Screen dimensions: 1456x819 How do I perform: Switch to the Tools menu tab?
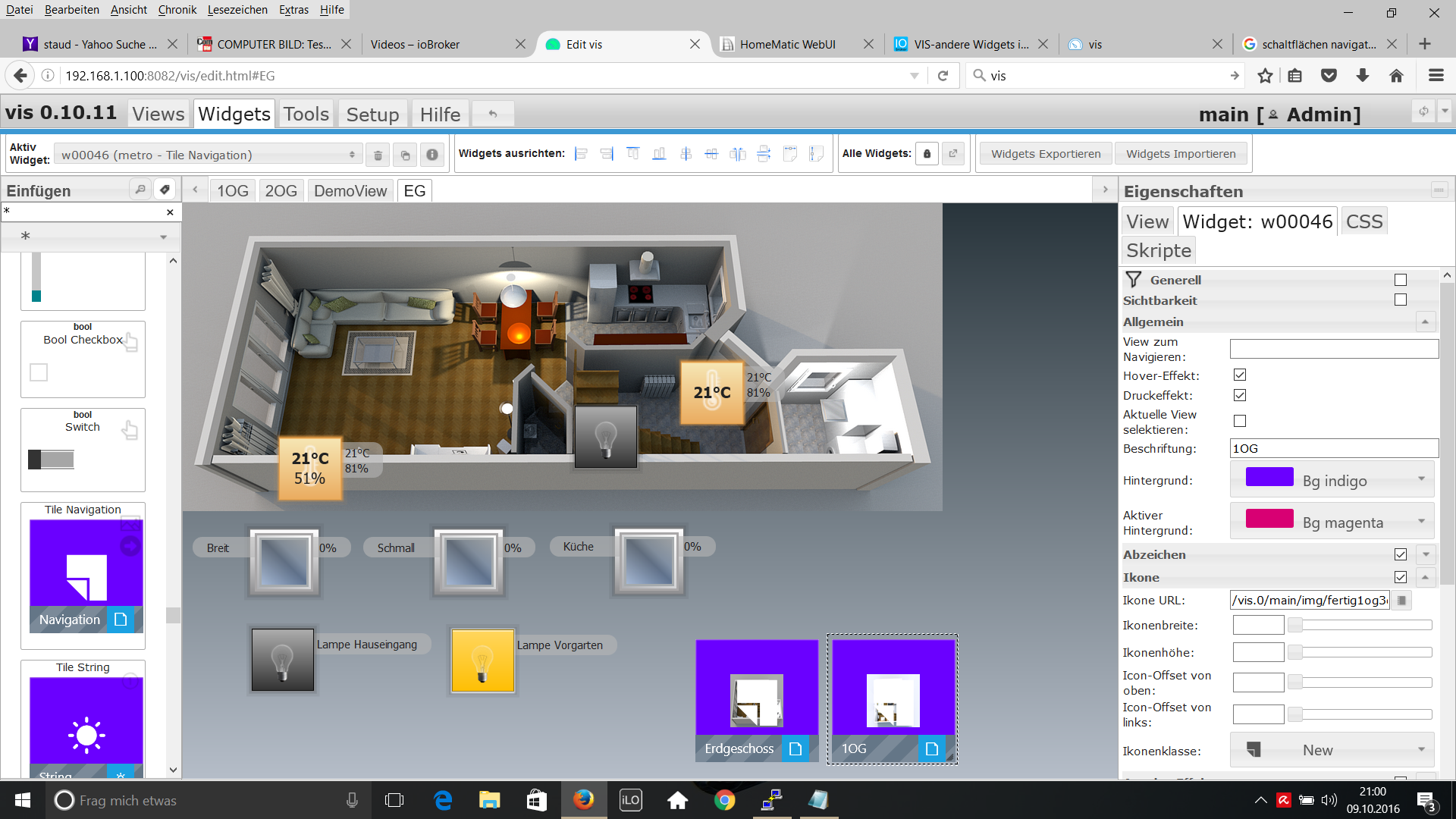tap(306, 115)
